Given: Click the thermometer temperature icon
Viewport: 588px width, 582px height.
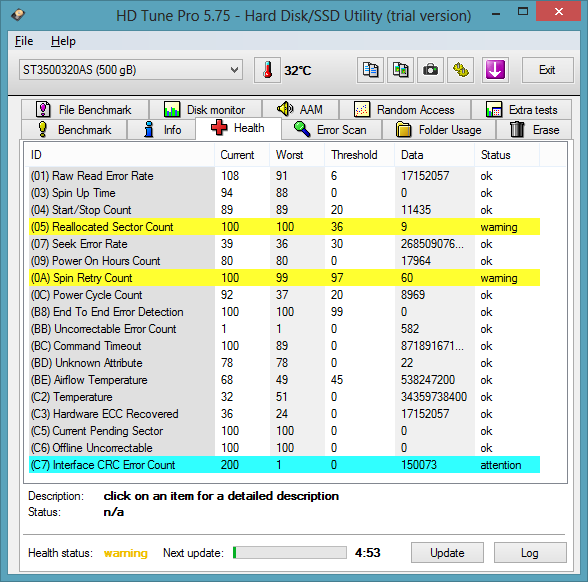Looking at the screenshot, I should pos(267,70).
